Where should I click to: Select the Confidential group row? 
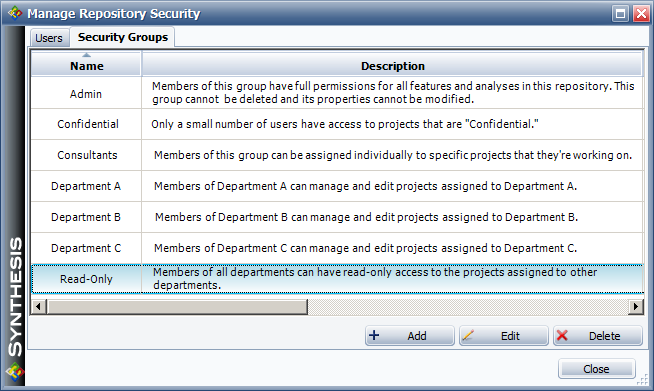coord(337,124)
